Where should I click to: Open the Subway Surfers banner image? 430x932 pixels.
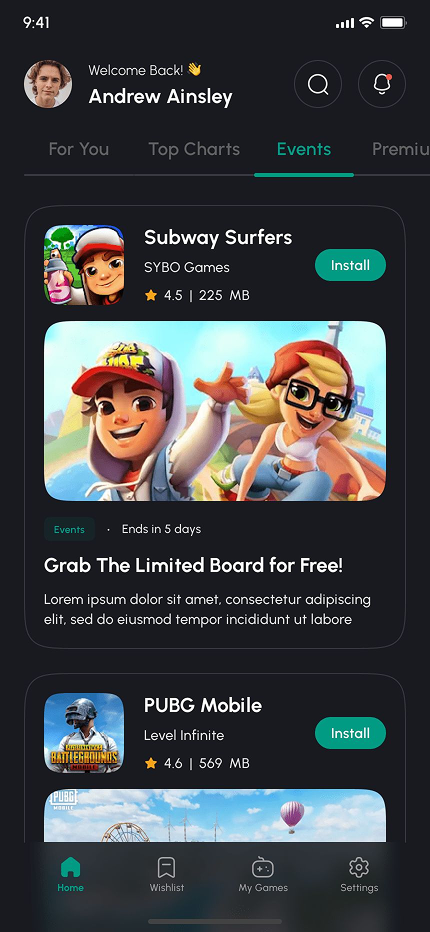(x=215, y=411)
